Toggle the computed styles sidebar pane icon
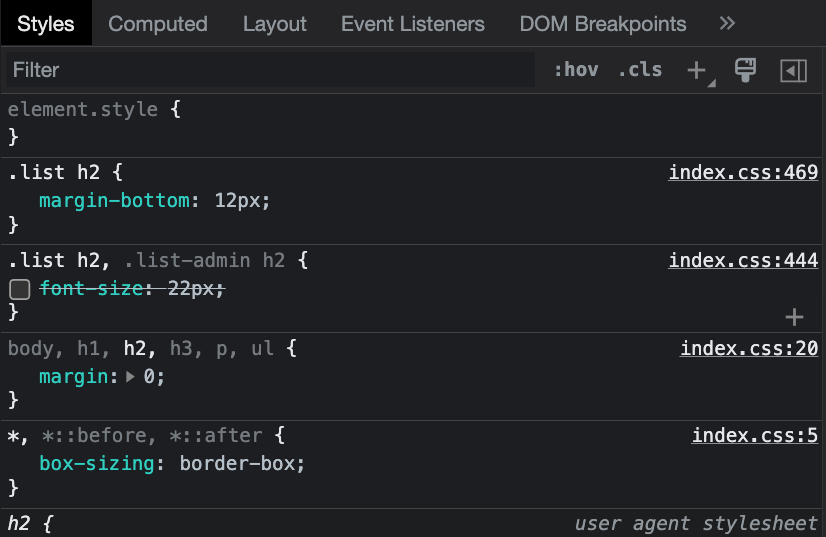826x537 pixels. pyautogui.click(x=793, y=70)
